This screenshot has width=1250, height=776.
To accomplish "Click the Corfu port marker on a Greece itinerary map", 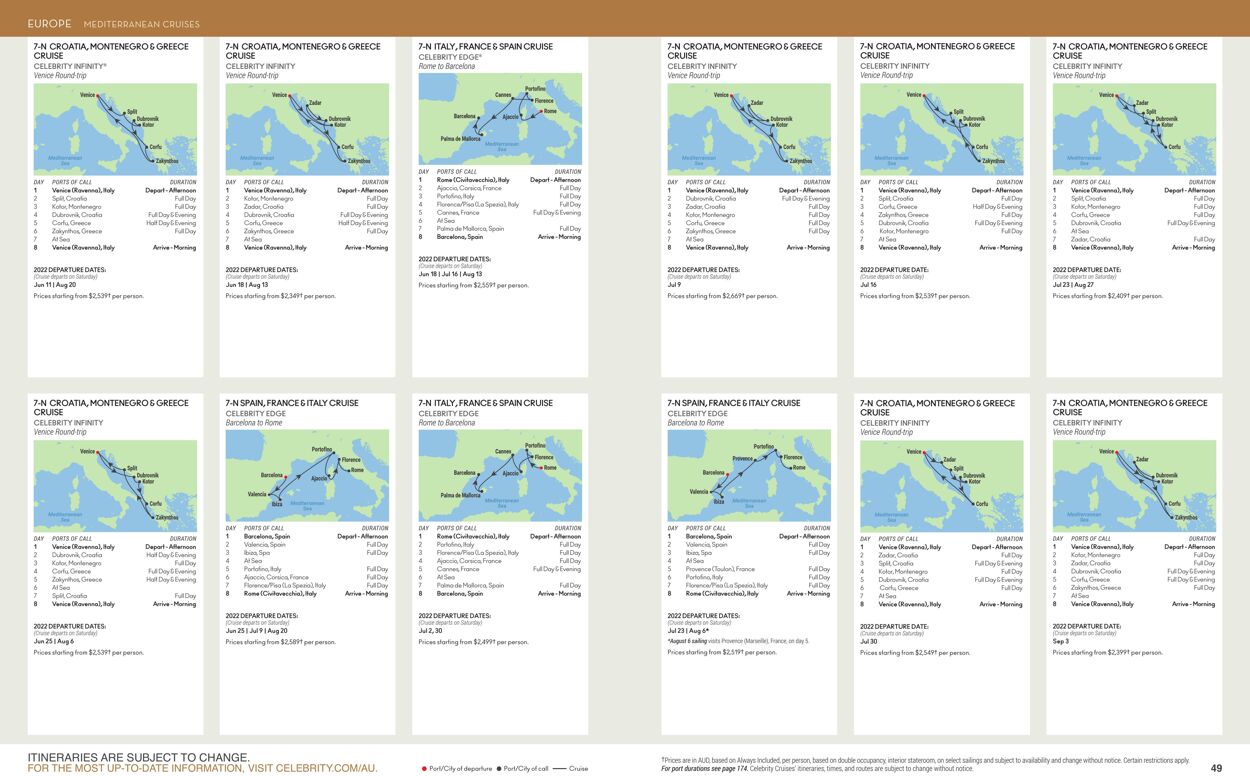I will [x=146, y=147].
